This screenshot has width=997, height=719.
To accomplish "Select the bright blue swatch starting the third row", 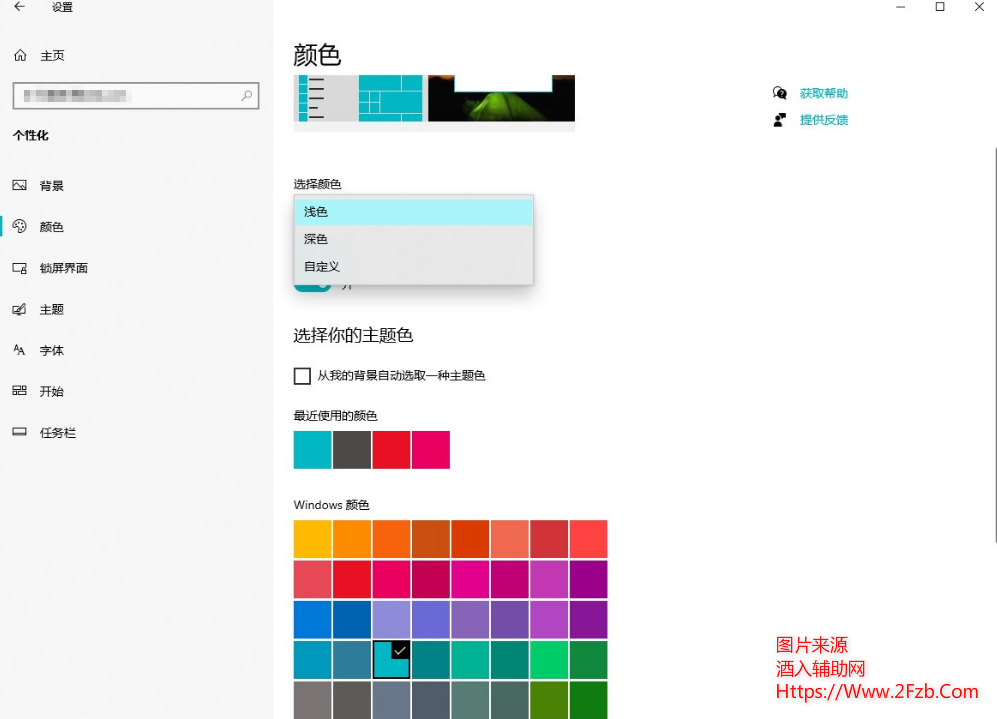I will click(x=312, y=619).
